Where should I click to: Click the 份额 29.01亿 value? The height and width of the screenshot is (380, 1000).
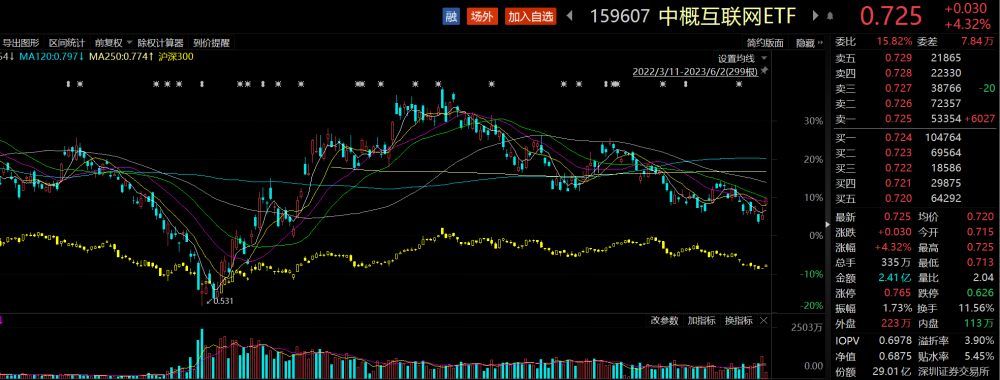[x=892, y=371]
